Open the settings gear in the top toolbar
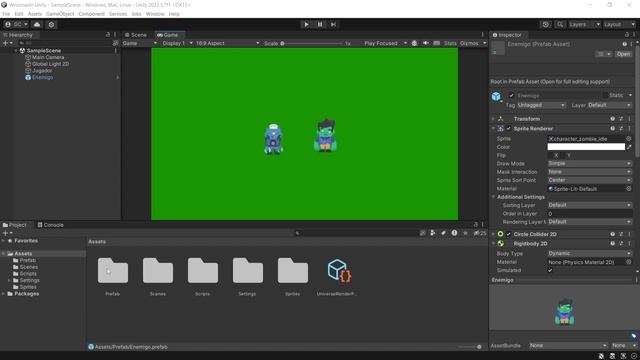640x360 pixels. [x=51, y=24]
